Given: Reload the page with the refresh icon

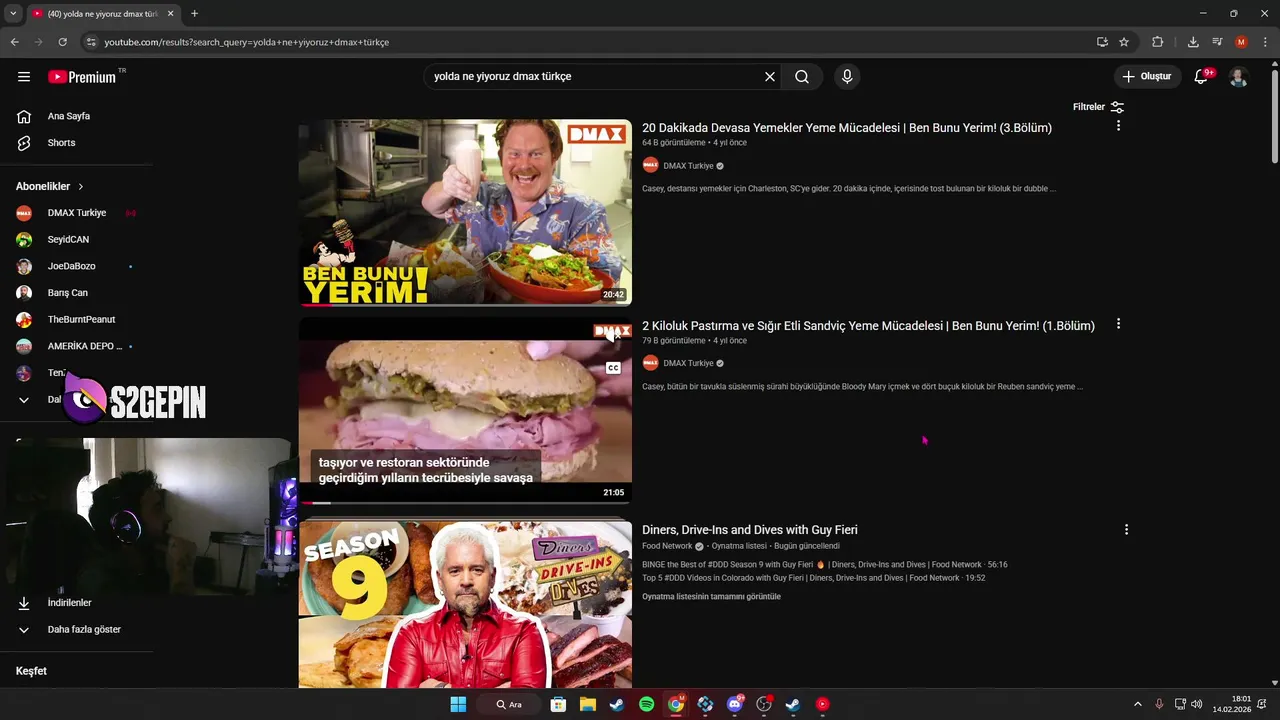Looking at the screenshot, I should pyautogui.click(x=62, y=42).
